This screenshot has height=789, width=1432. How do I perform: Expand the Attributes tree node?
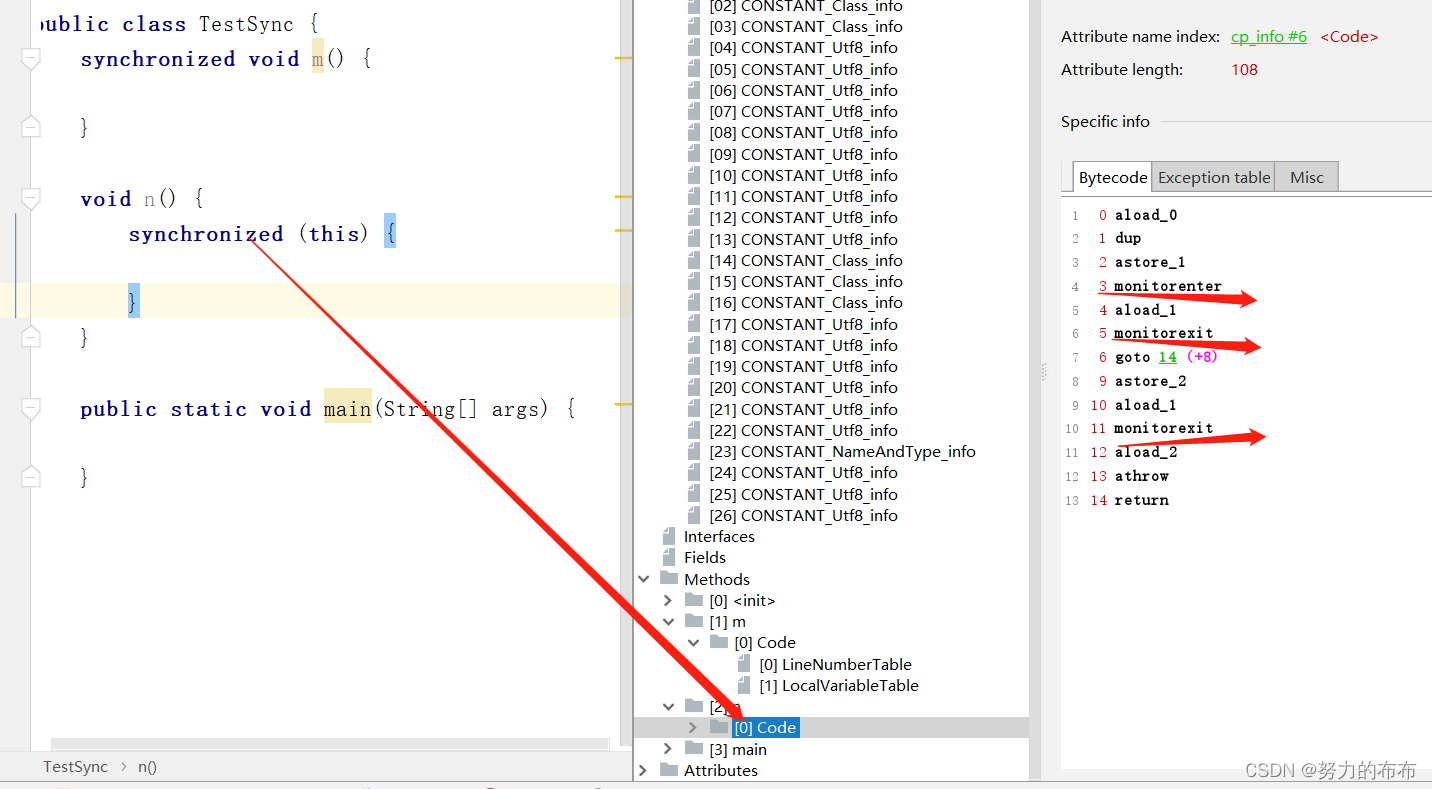(x=643, y=770)
